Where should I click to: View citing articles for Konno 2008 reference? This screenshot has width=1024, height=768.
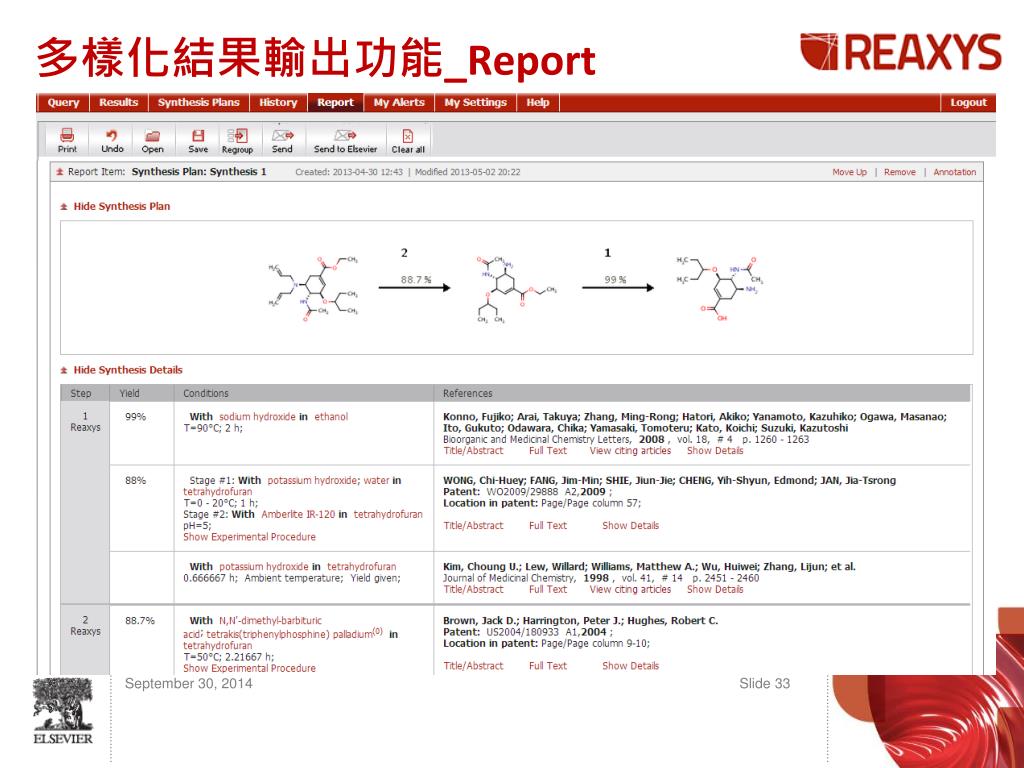coord(630,451)
